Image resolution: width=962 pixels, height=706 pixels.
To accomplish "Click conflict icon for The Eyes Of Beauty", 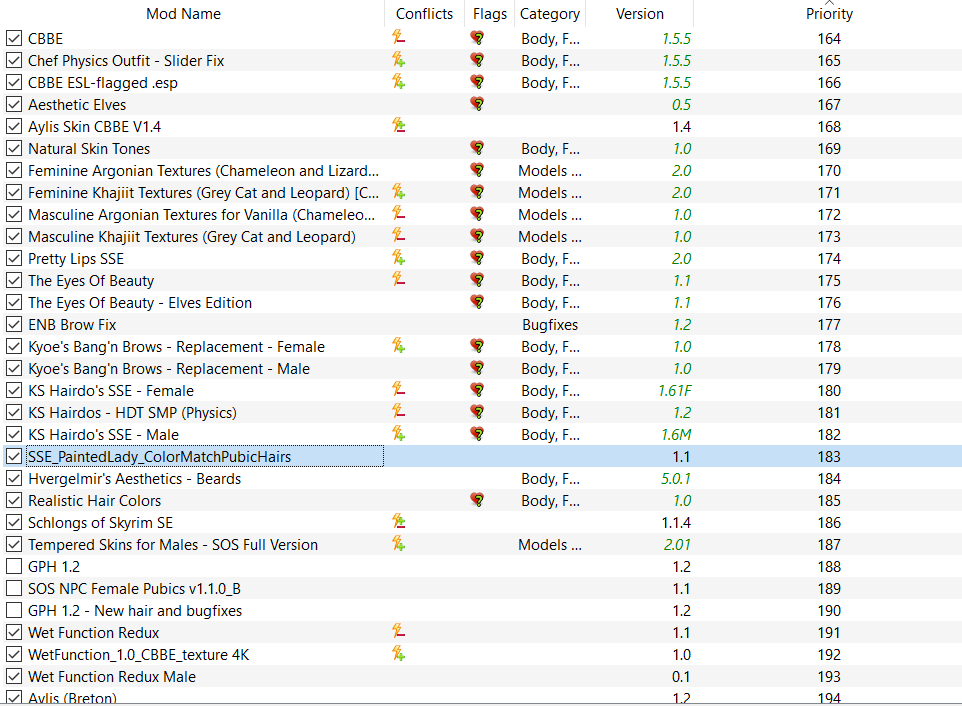I will [398, 280].
